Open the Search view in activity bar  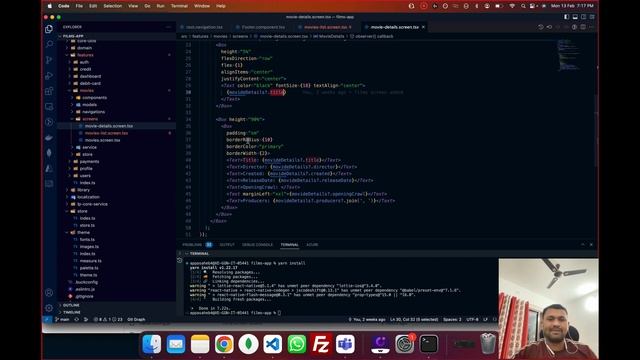49,44
